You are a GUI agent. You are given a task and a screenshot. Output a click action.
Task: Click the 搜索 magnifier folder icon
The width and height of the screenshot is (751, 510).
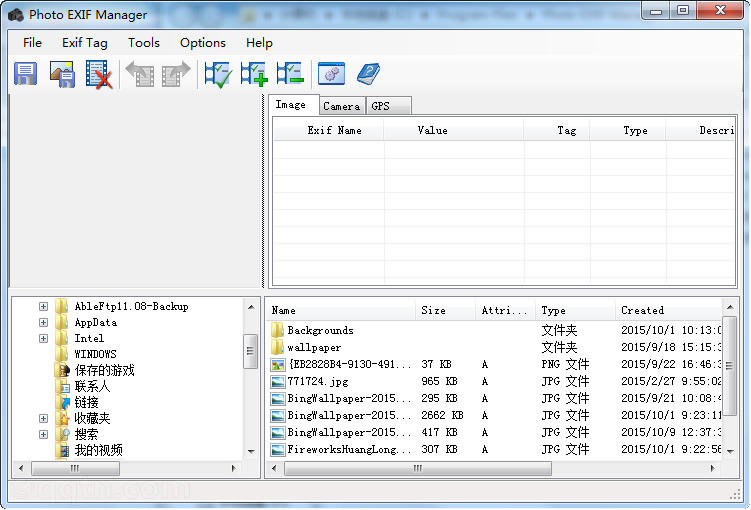pyautogui.click(x=63, y=434)
